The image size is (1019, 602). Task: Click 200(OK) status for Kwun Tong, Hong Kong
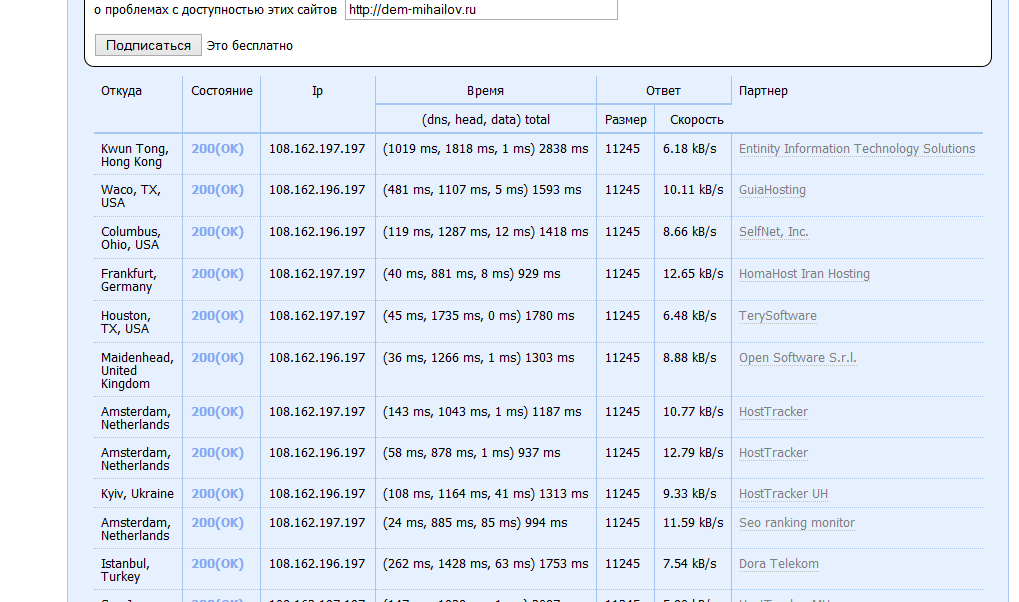pos(217,149)
